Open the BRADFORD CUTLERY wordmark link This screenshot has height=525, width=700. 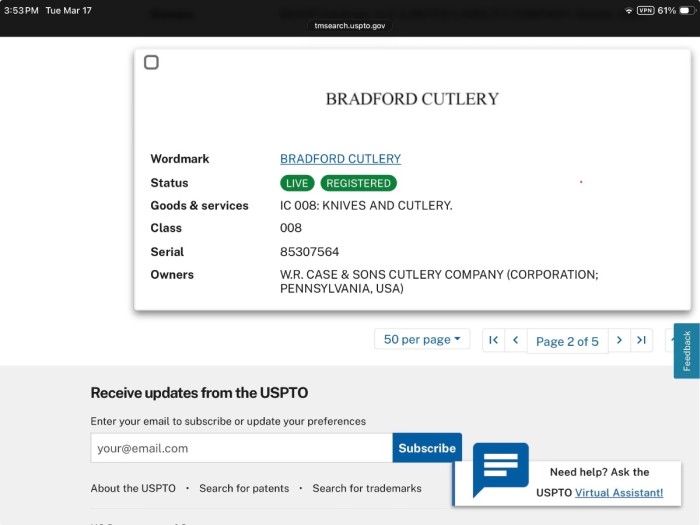click(x=340, y=159)
